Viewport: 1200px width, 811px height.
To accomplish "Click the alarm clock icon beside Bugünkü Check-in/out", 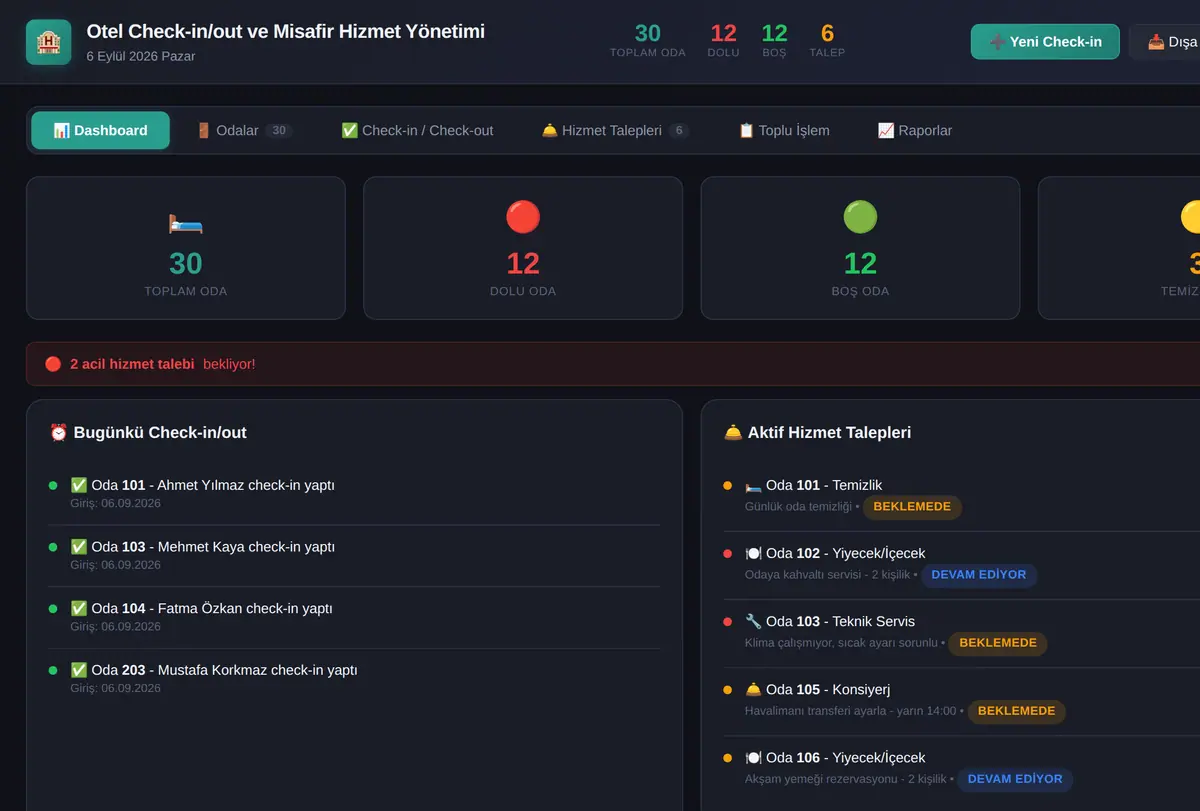I will [x=59, y=433].
